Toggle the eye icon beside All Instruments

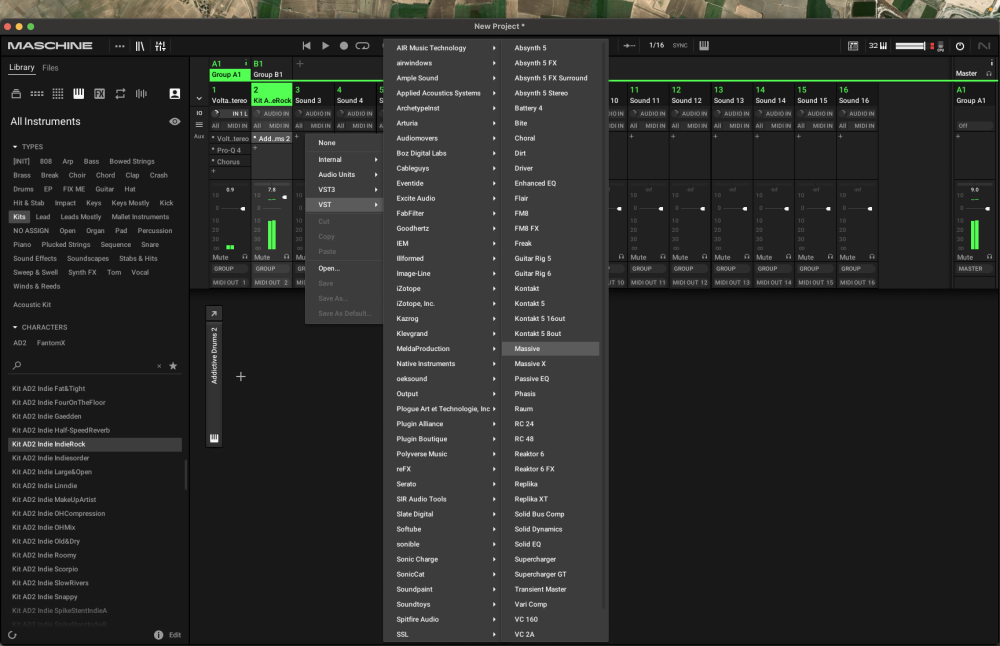click(x=175, y=121)
